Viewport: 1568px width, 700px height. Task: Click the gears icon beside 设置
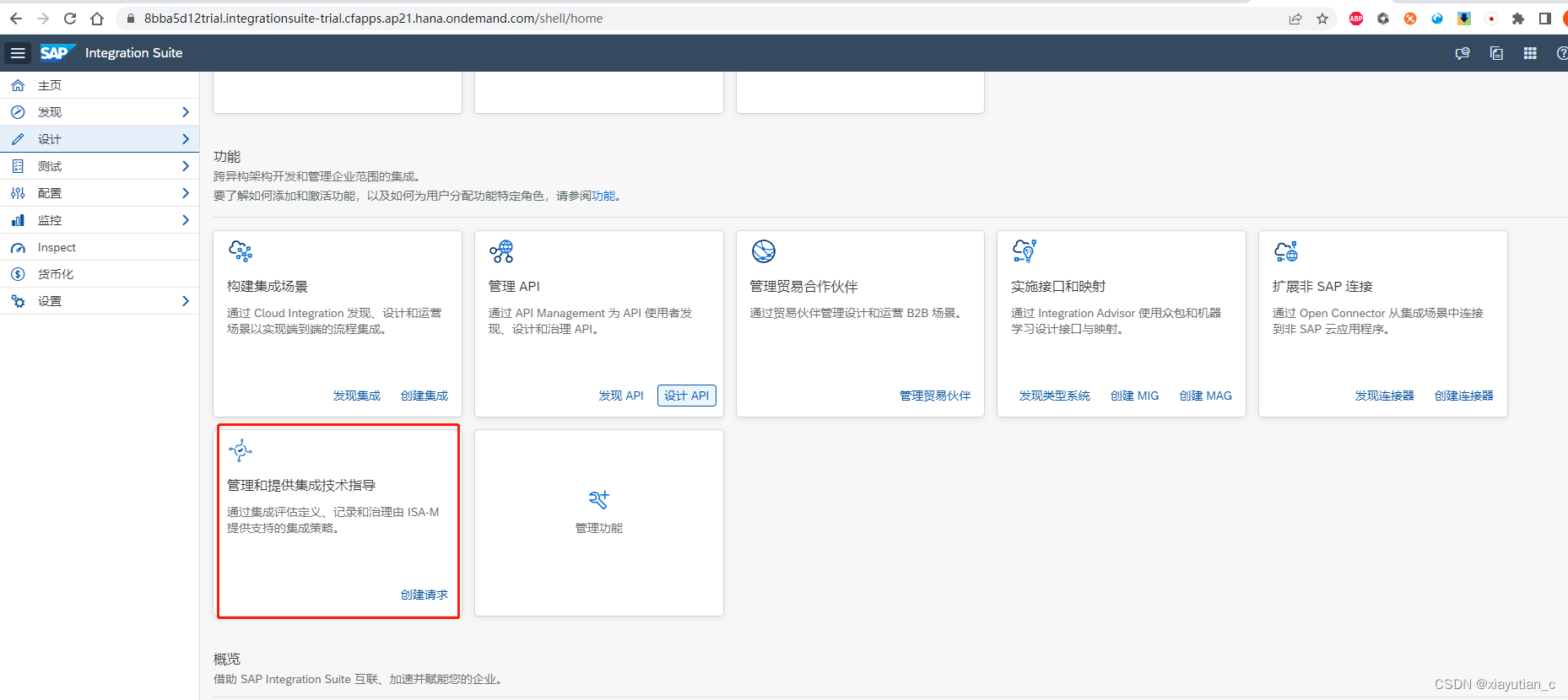(18, 301)
